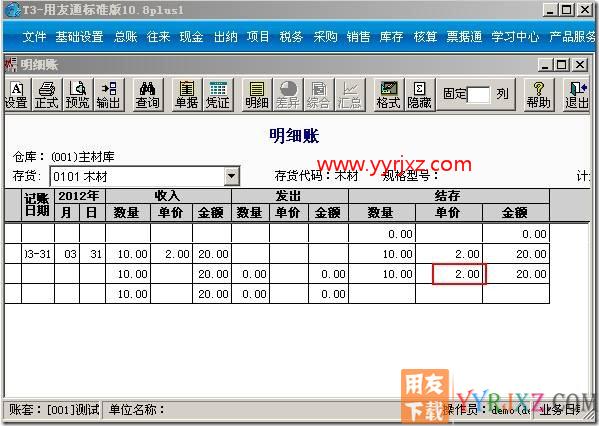Click the 单据 document icon
This screenshot has width=599, height=426.
[x=187, y=95]
